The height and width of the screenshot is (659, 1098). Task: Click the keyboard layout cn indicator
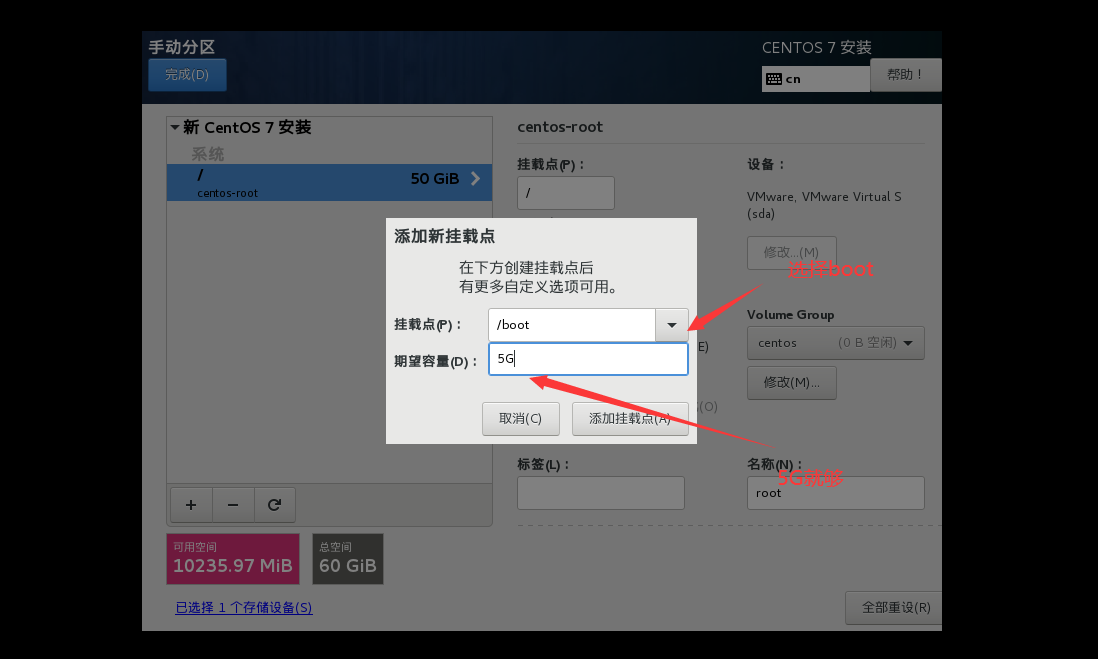(816, 79)
